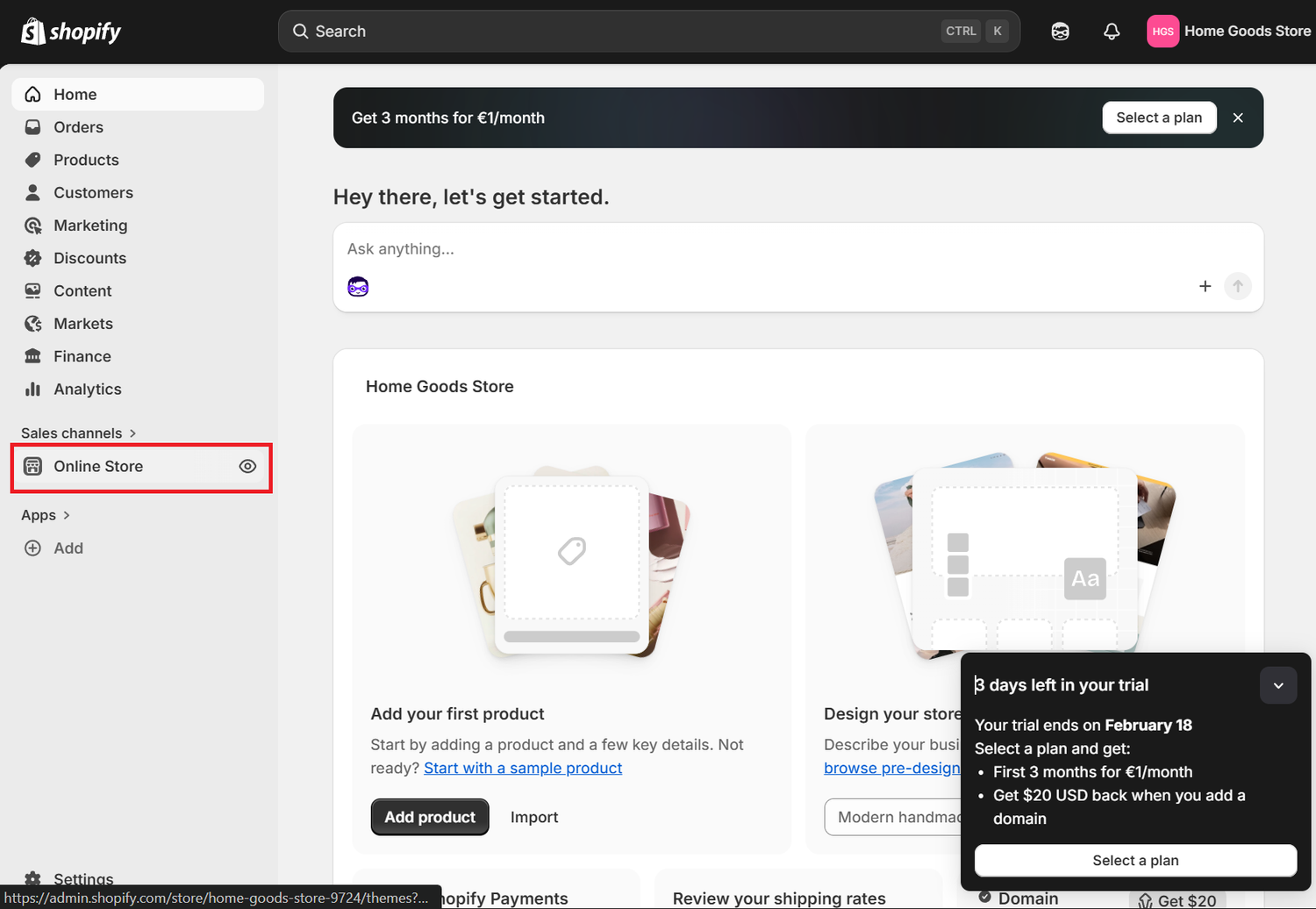Click the Add product button

429,817
